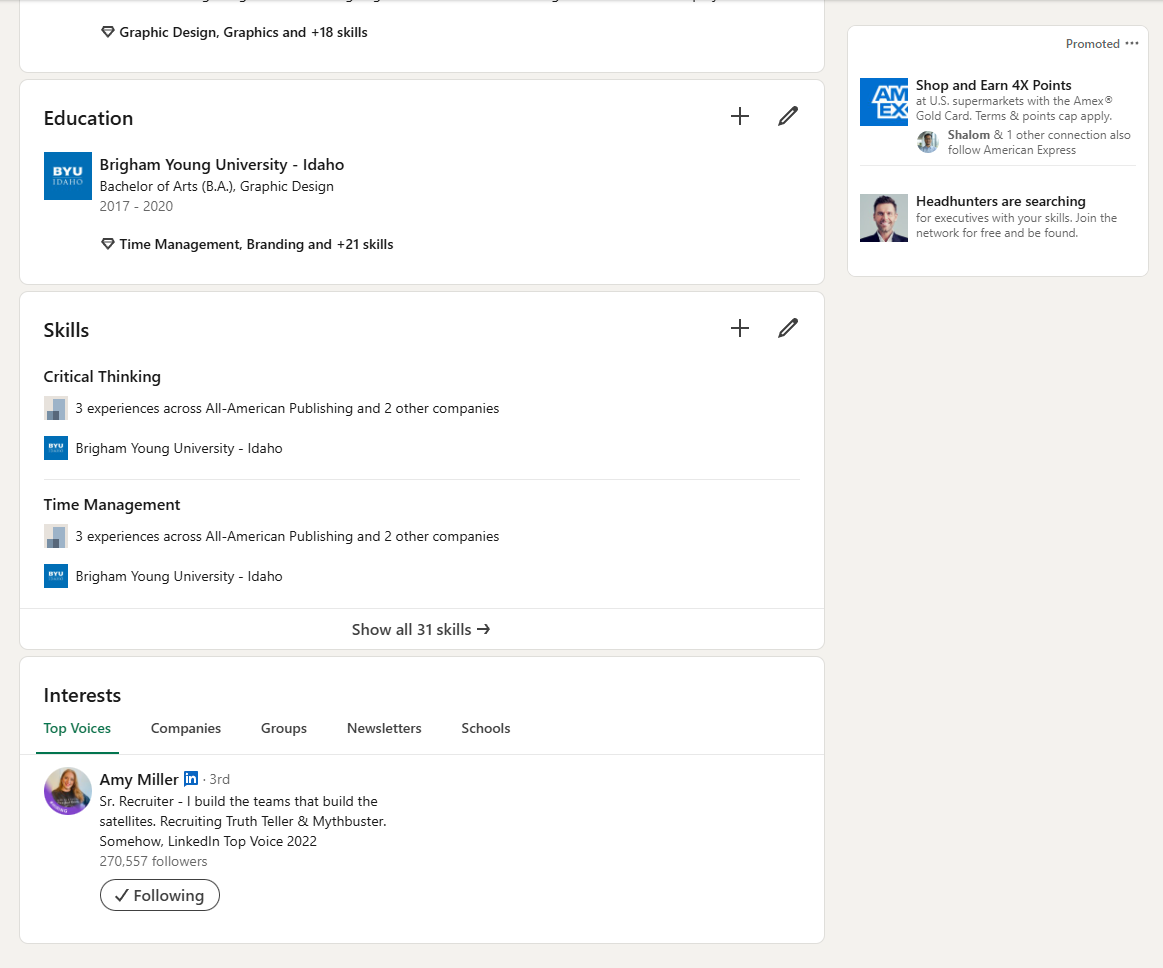Click the 270,557 followers text
This screenshot has width=1163, height=968.
pos(154,861)
